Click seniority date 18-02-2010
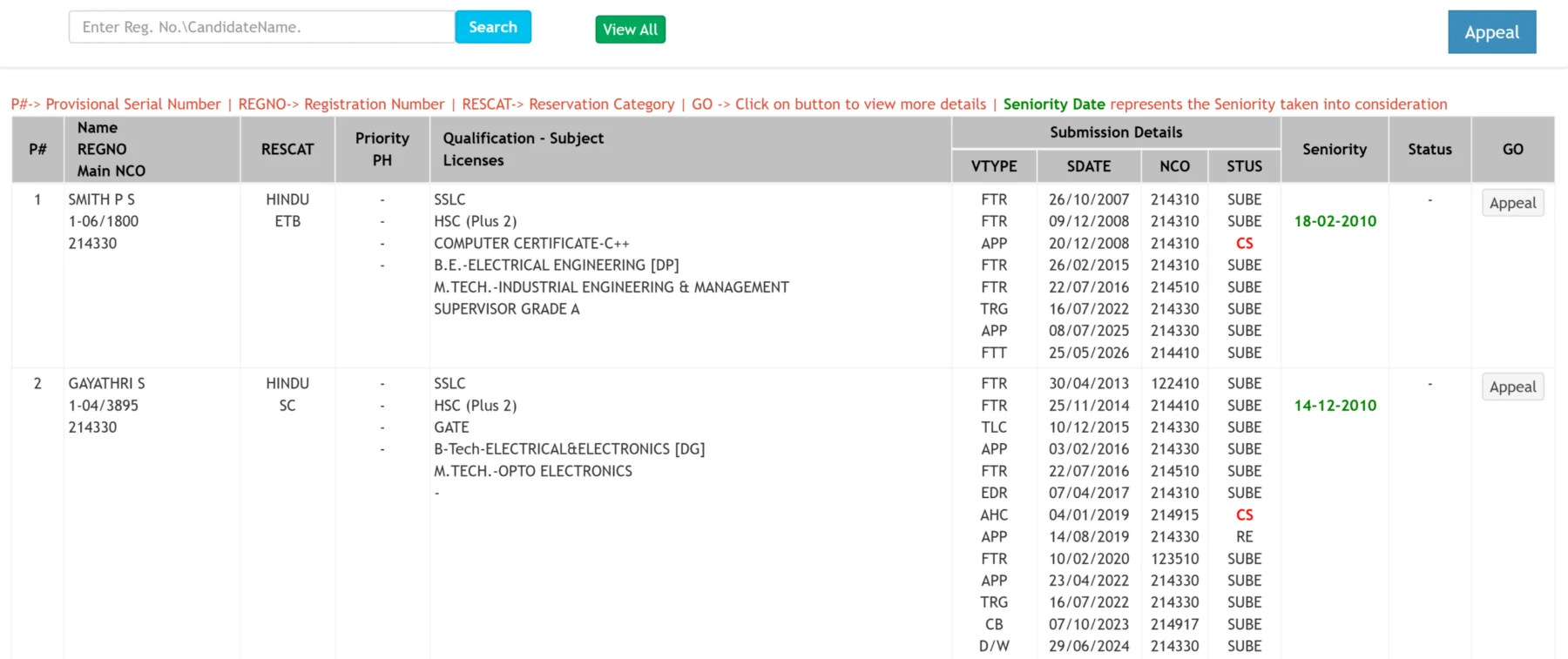1568x659 pixels. pos(1335,221)
